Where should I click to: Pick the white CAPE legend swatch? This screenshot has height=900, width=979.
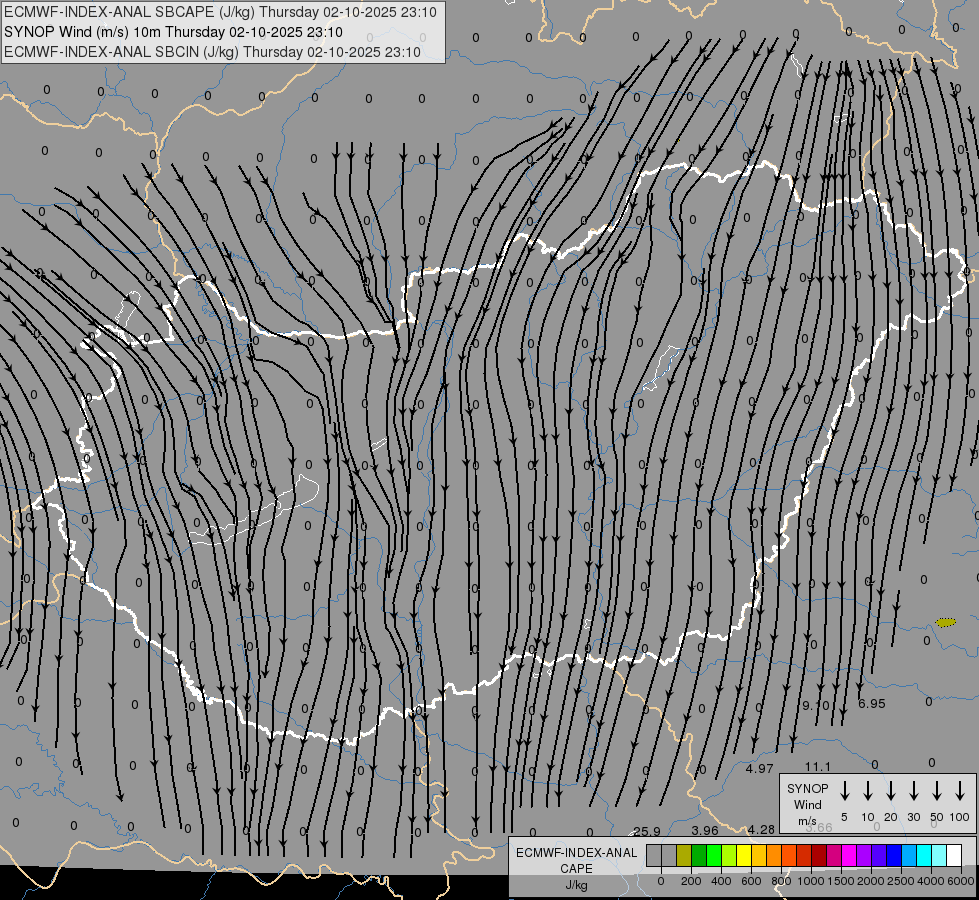(953, 855)
